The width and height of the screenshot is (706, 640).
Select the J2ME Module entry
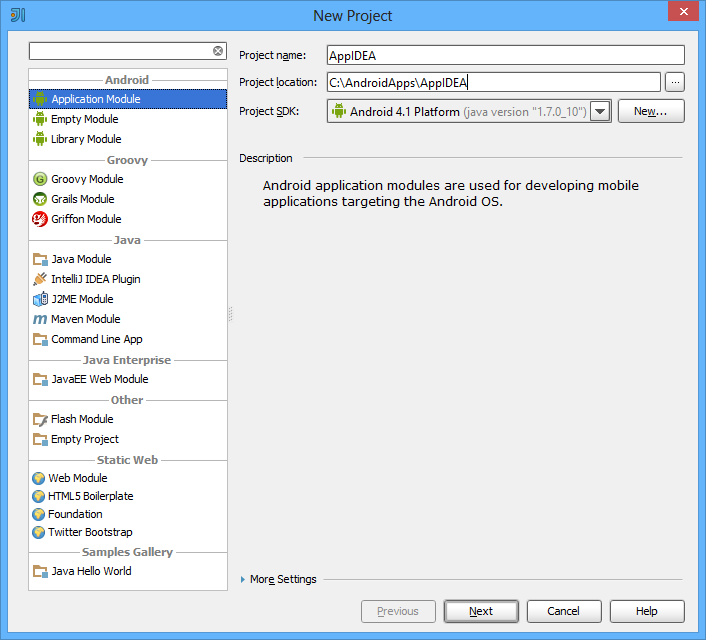128,299
